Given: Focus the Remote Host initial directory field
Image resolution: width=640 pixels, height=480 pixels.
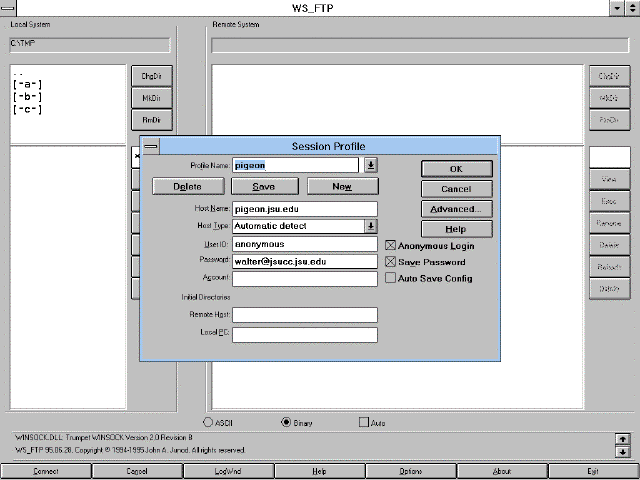Looking at the screenshot, I should coord(305,315).
